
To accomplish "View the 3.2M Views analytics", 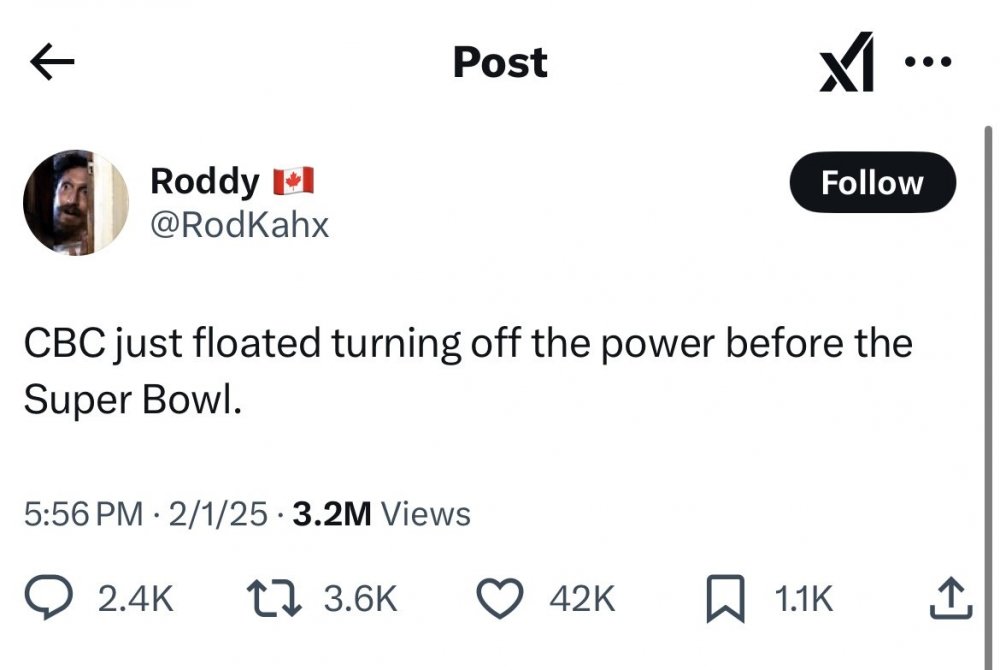I will [x=378, y=514].
